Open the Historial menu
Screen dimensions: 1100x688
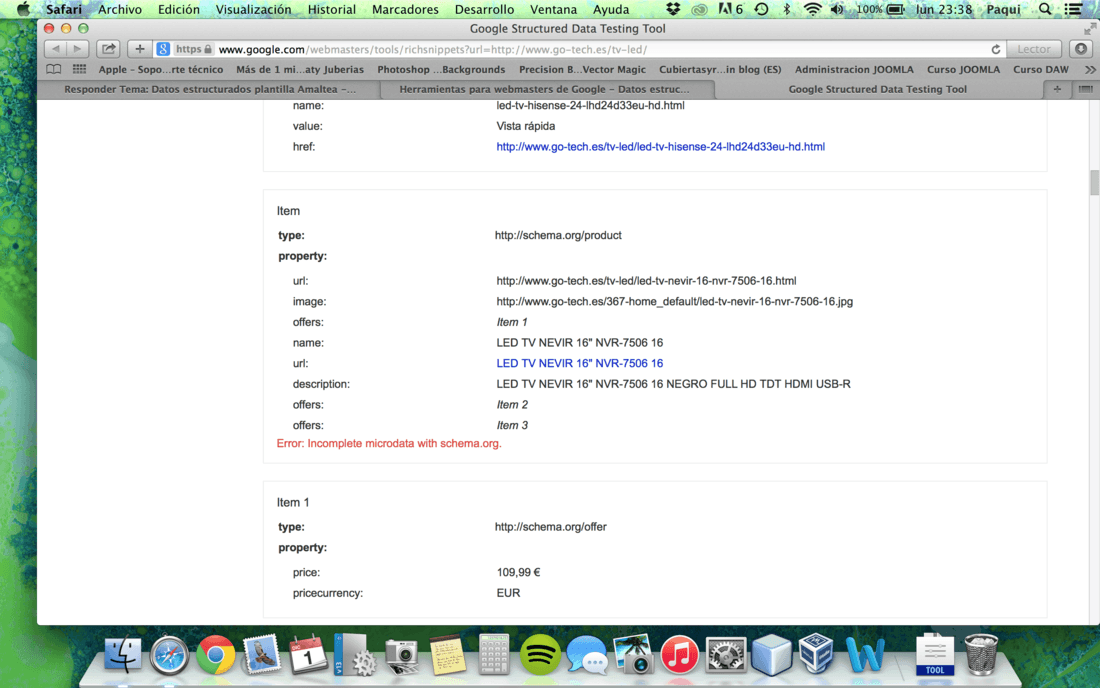(x=332, y=9)
